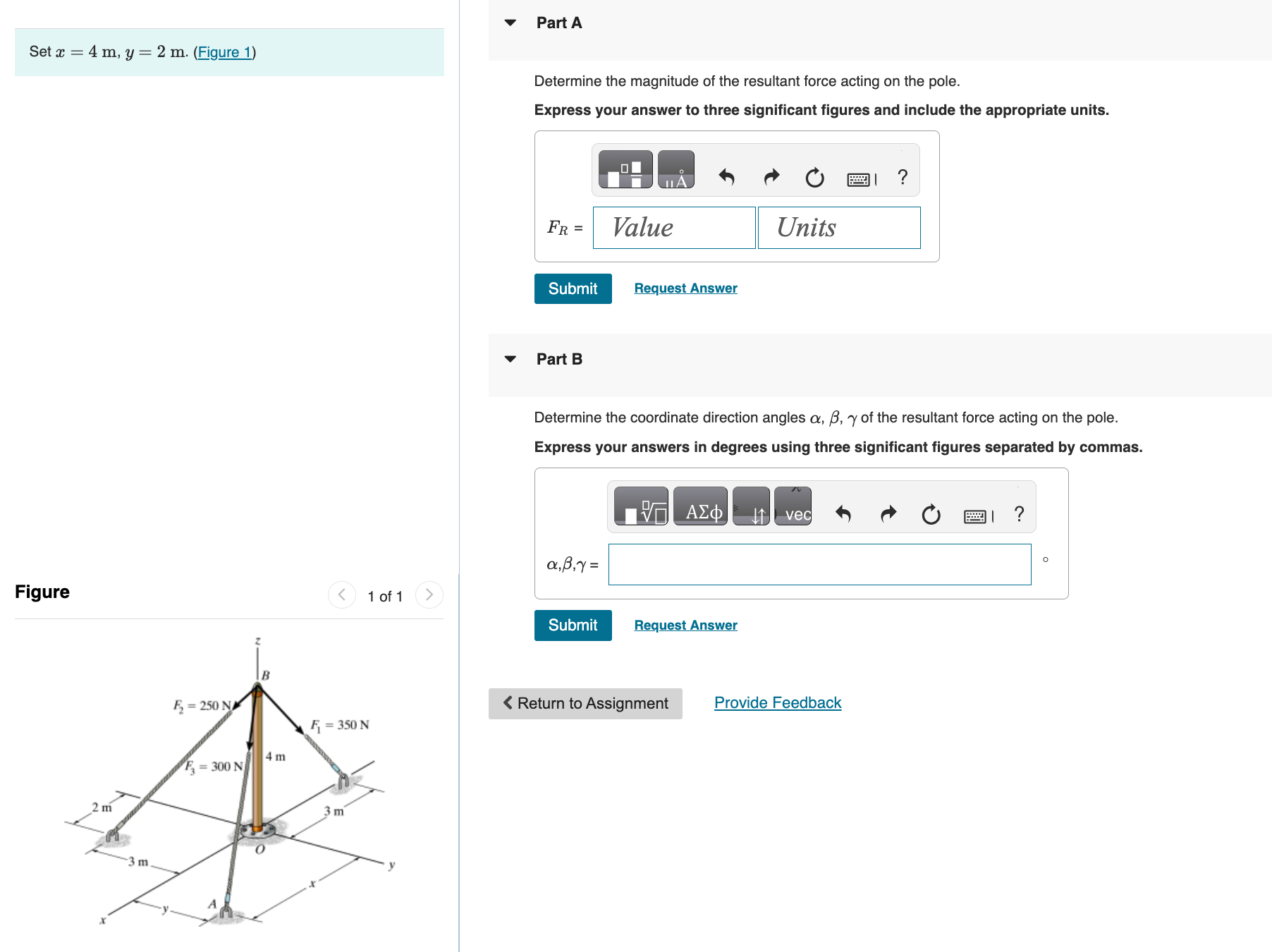
Task: Collapse the Part A section
Action: (510, 23)
